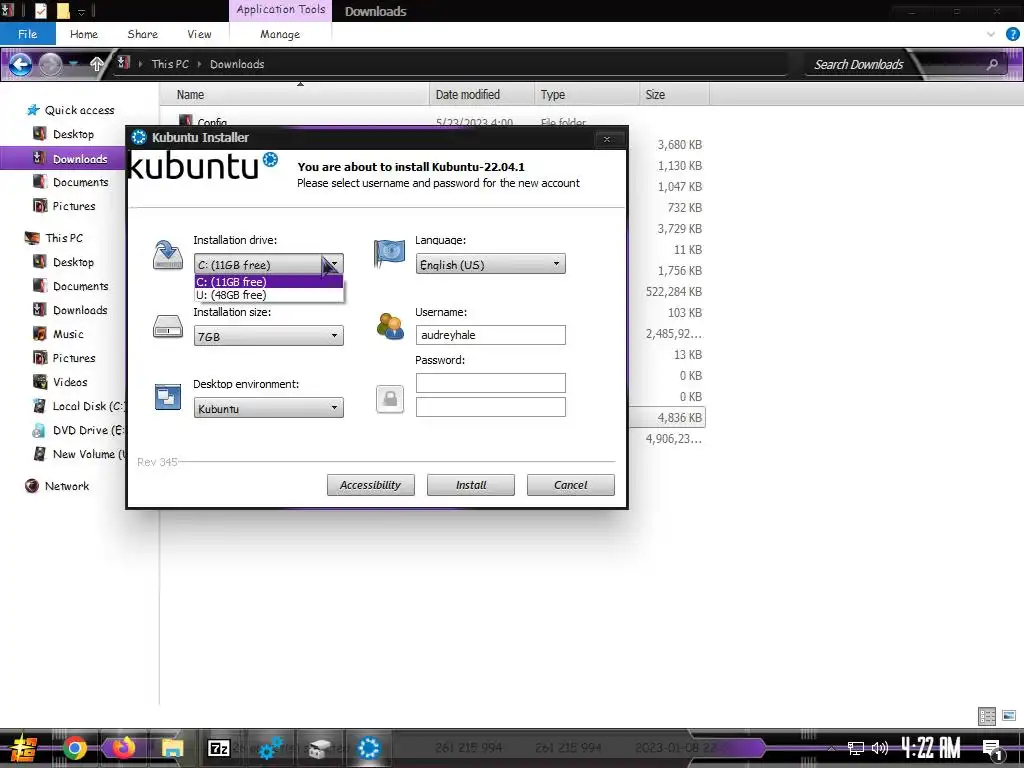Viewport: 1024px width, 768px height.
Task: Open the View ribbon tab
Action: (199, 34)
